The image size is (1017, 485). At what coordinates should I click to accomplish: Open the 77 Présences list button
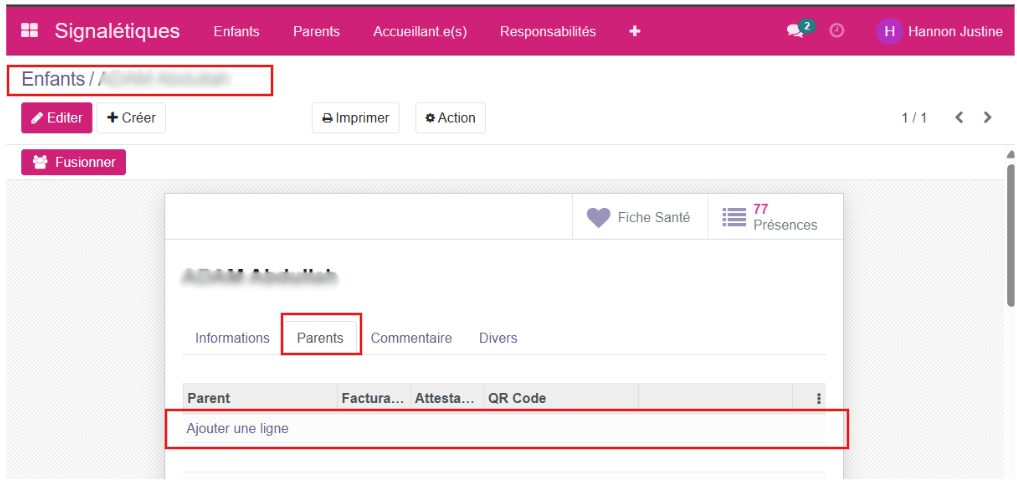point(770,217)
